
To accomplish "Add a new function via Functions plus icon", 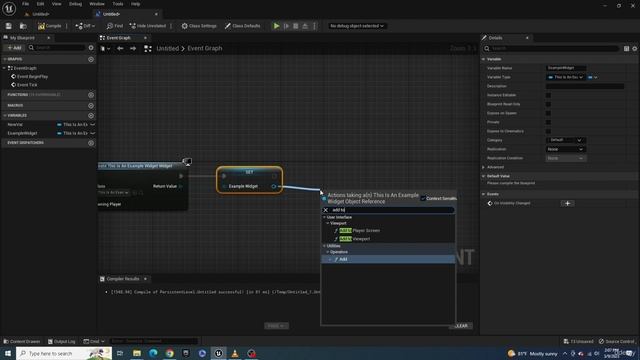I will tap(91, 95).
